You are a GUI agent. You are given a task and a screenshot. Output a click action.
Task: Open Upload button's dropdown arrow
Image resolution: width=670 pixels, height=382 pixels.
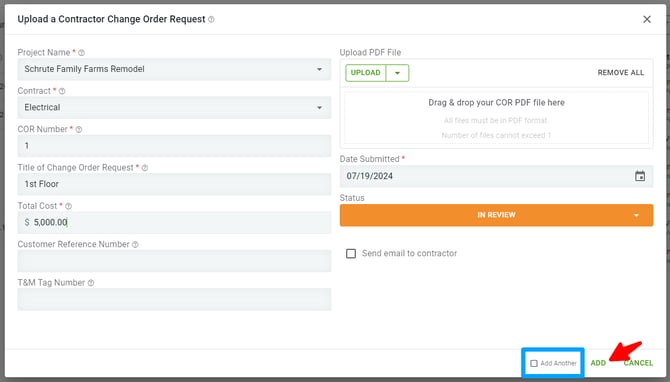(x=397, y=73)
